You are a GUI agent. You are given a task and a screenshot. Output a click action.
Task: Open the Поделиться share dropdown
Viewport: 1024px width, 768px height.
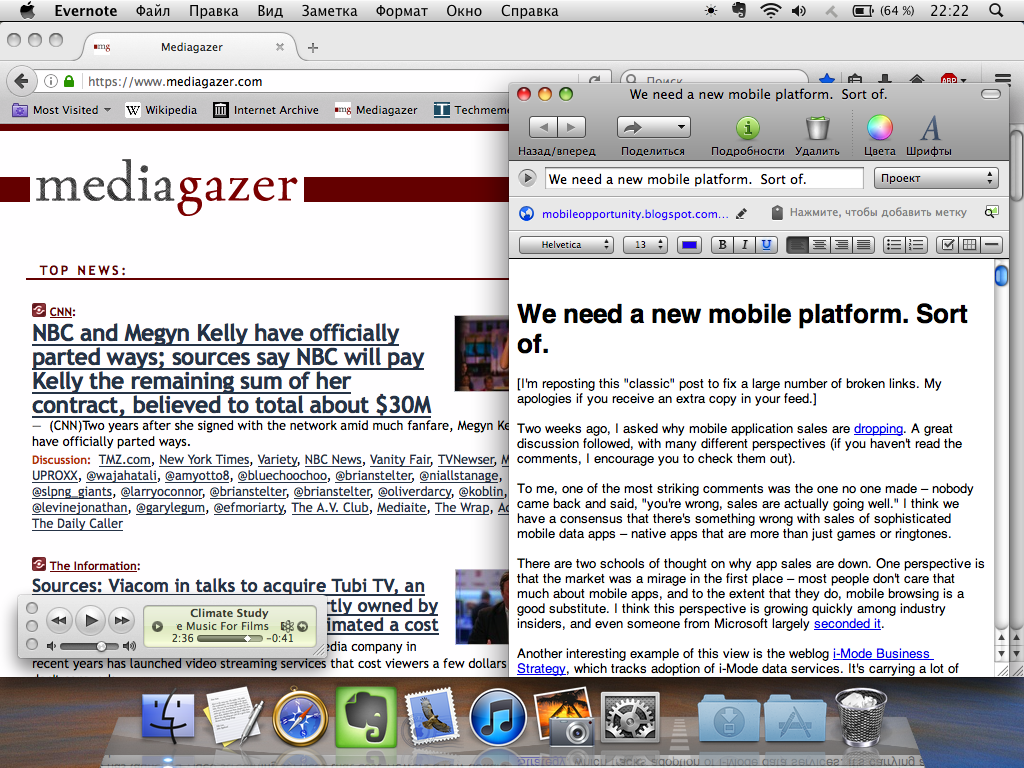pos(654,127)
